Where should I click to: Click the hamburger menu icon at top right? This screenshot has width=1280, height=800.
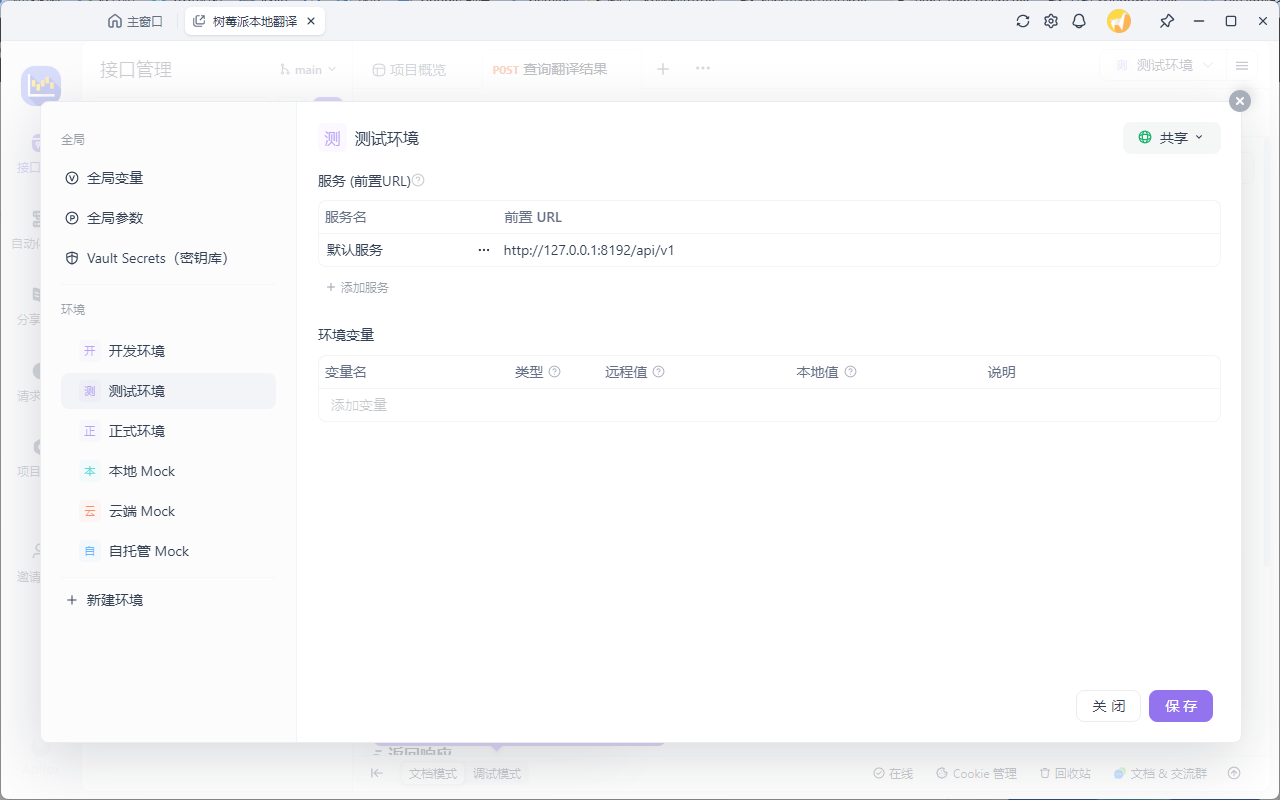coord(1242,65)
